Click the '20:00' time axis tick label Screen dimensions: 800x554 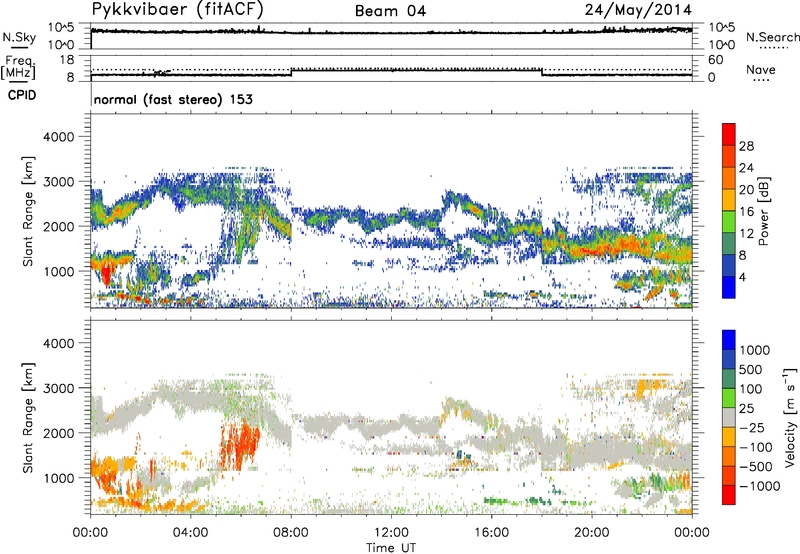pos(592,533)
